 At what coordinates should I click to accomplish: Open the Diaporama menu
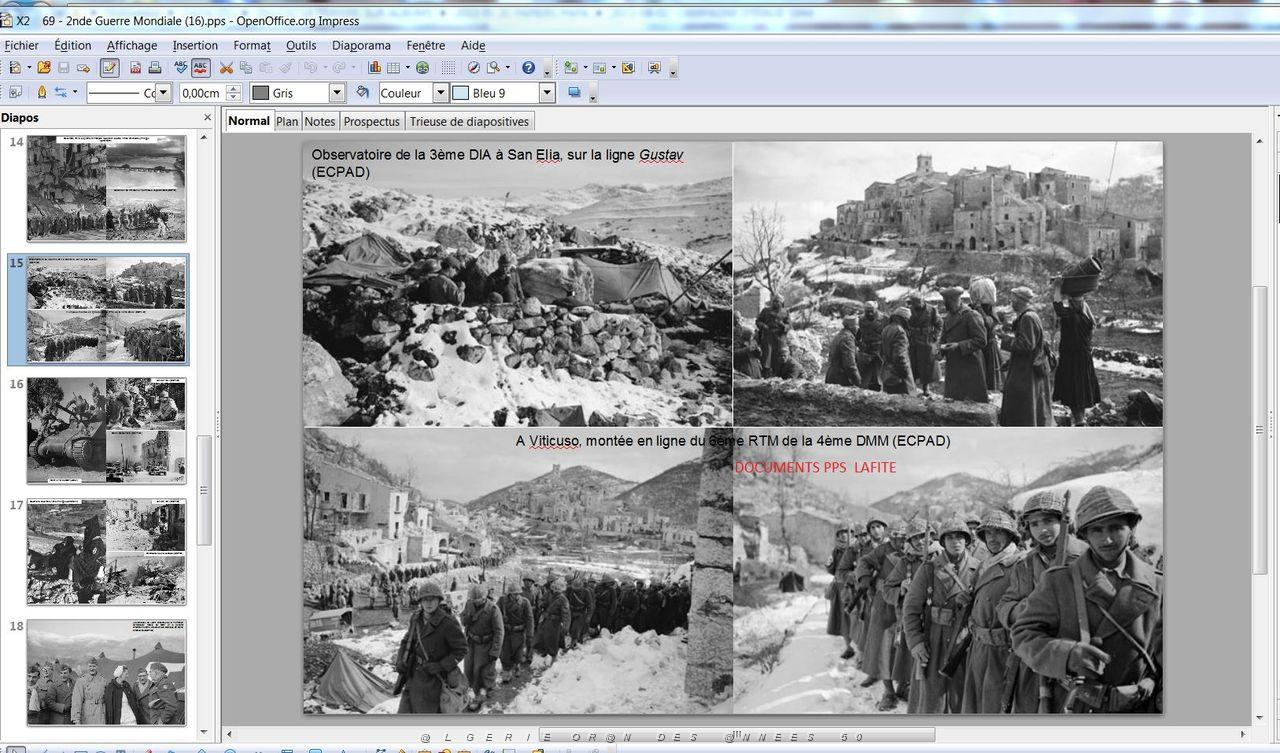(361, 45)
